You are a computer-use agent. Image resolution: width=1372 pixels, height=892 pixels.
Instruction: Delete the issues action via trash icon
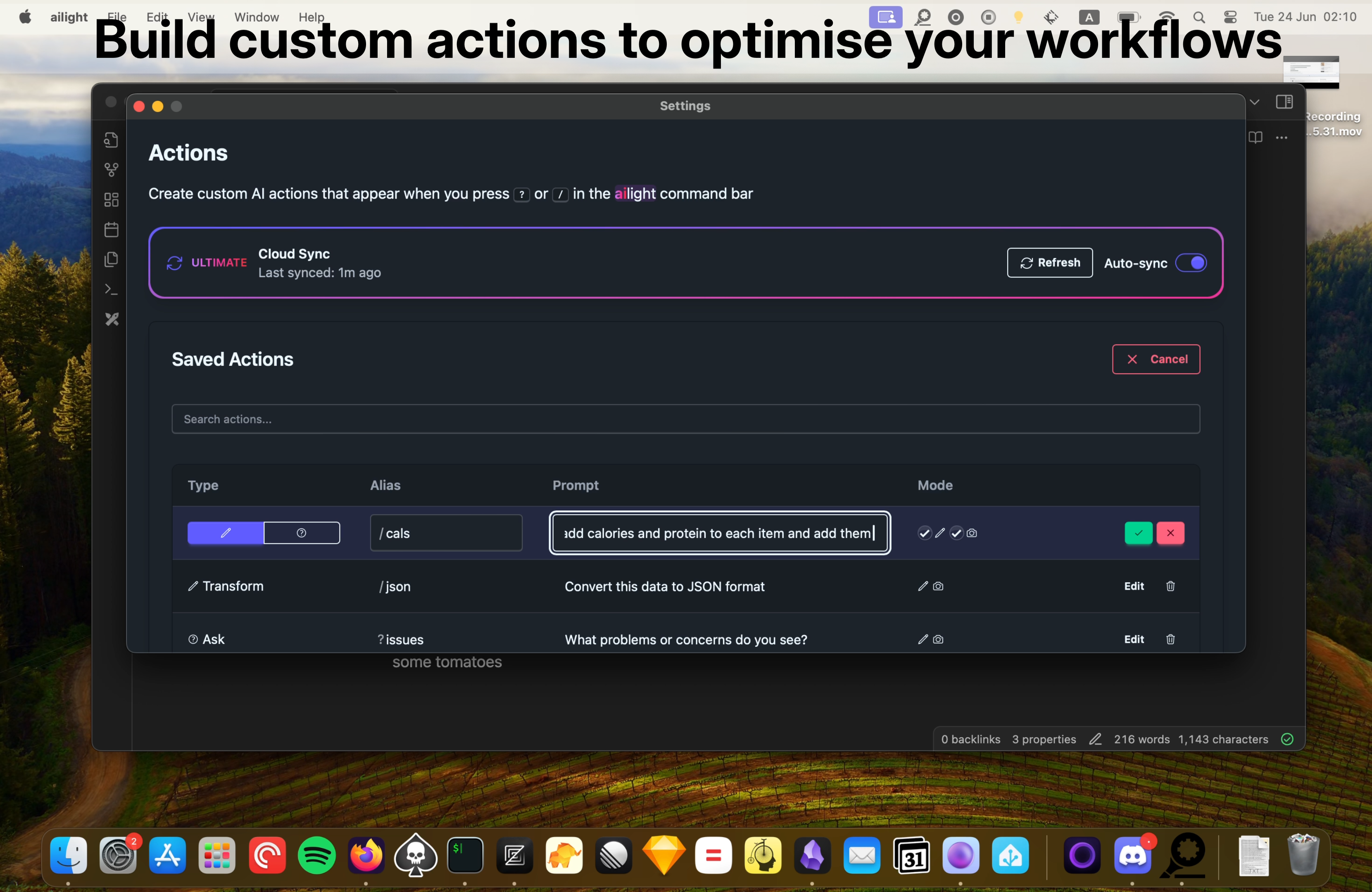1170,639
